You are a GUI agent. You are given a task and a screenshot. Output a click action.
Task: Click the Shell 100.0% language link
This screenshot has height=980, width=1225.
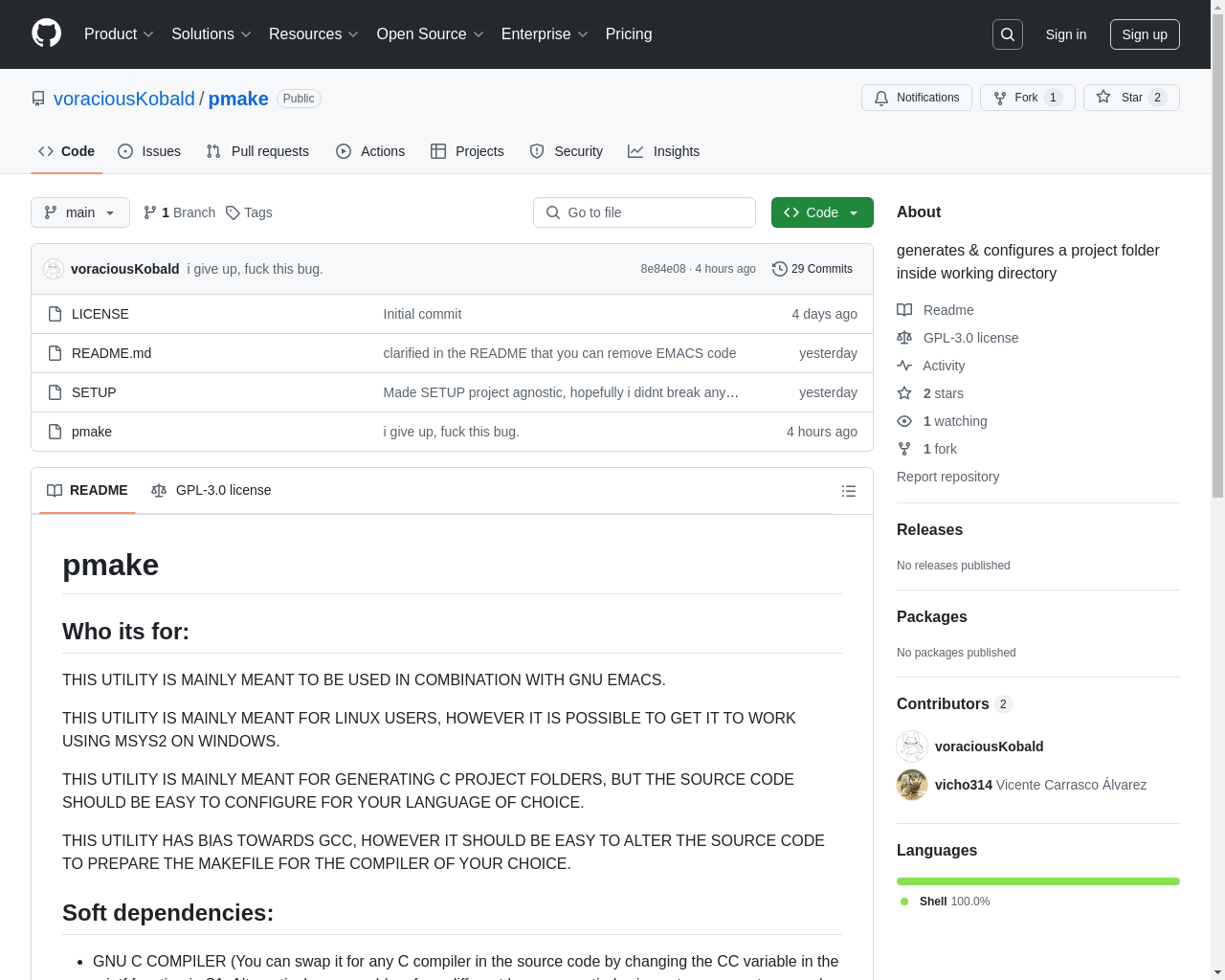(945, 902)
